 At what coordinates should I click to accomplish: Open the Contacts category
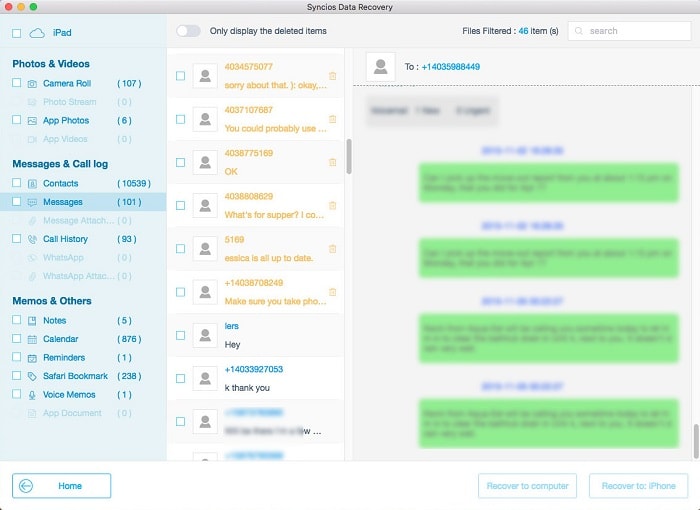coord(61,184)
